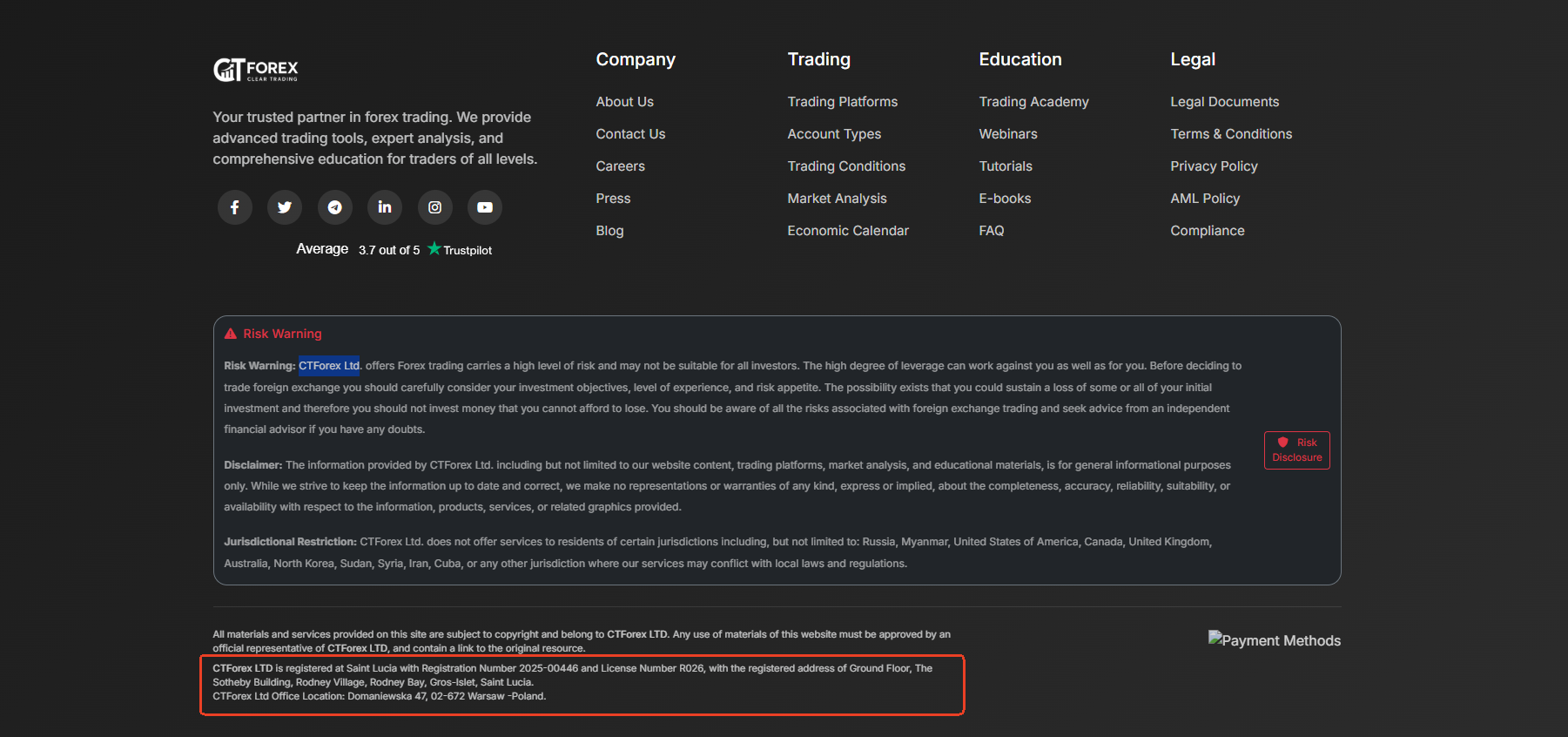The height and width of the screenshot is (737, 1568).
Task: Open the FAQ link
Action: 991,231
